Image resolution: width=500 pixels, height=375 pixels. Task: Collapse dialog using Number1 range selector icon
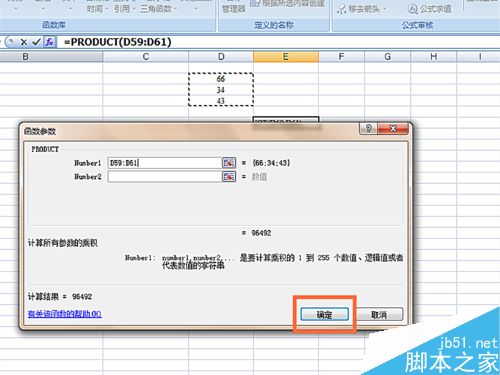[229, 163]
